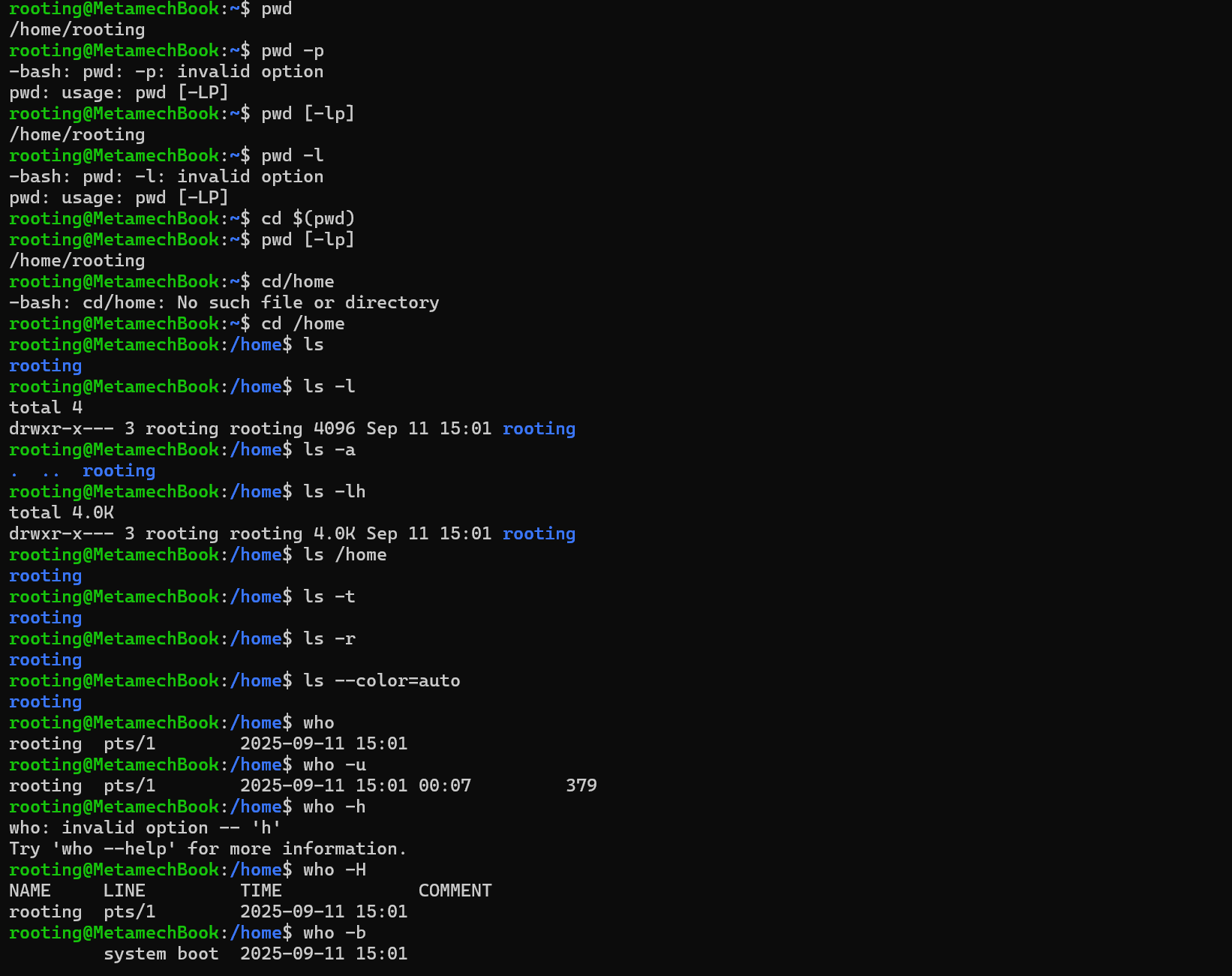
Task: Click the blue 'rooting' below 'ls /home'
Action: 46,575
